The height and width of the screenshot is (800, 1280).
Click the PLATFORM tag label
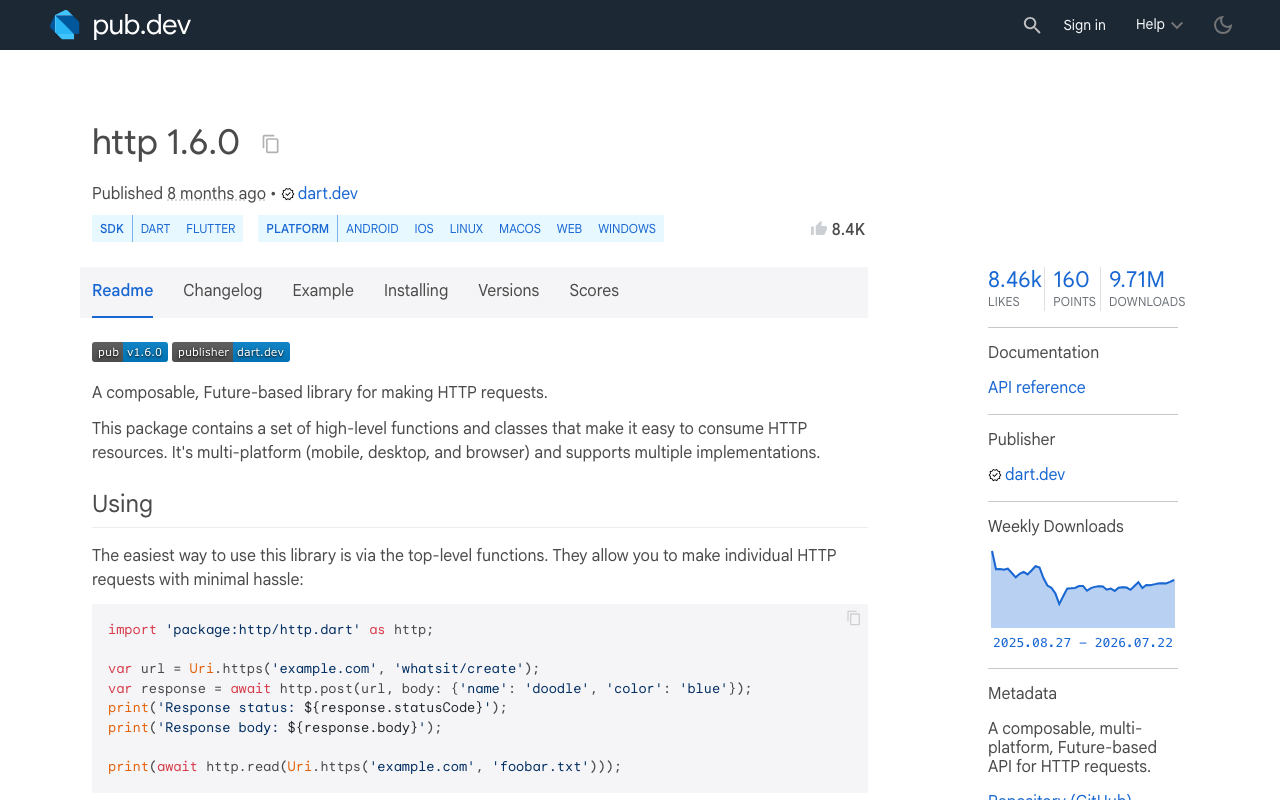(x=297, y=229)
